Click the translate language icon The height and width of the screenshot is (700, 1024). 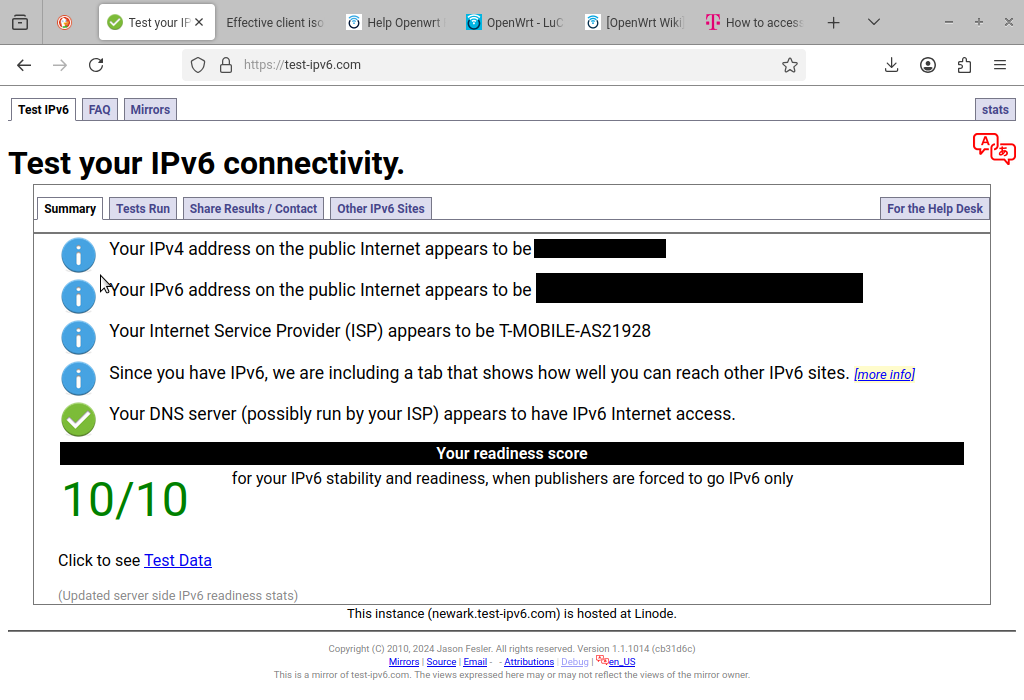point(994,148)
